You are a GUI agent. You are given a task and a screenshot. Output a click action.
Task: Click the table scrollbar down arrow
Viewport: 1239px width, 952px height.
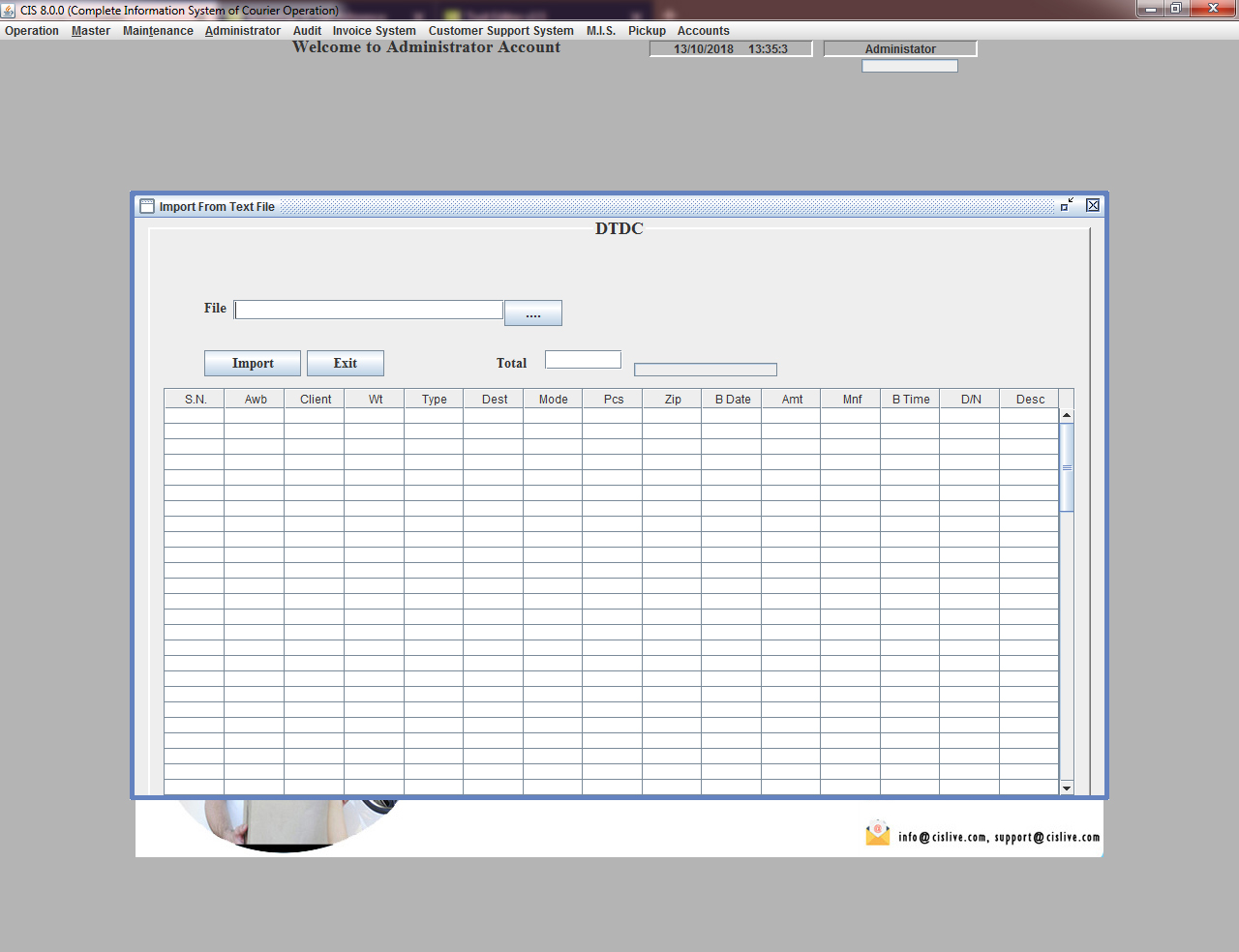point(1067,788)
